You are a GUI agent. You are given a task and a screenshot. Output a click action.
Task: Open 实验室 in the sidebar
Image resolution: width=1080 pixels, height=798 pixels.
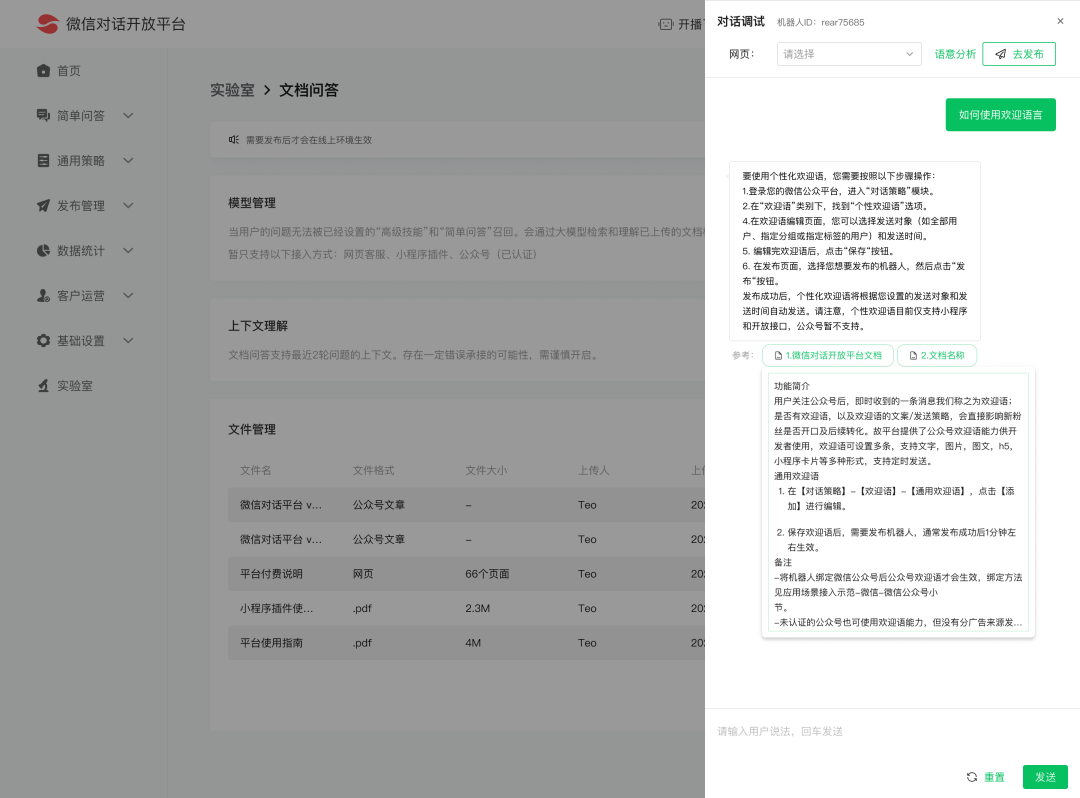(74, 386)
